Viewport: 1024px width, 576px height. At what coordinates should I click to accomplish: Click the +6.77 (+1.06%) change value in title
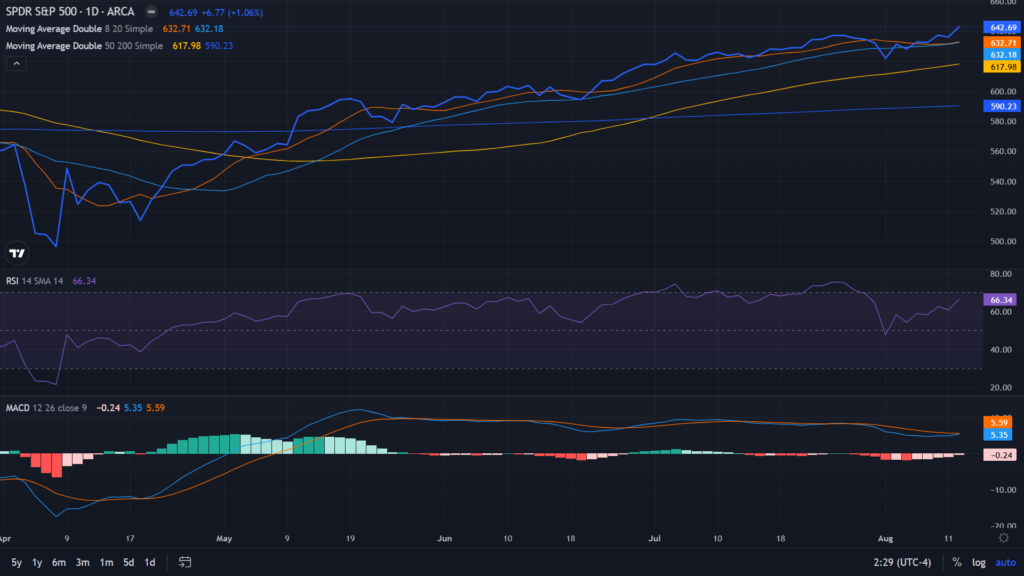coord(232,12)
